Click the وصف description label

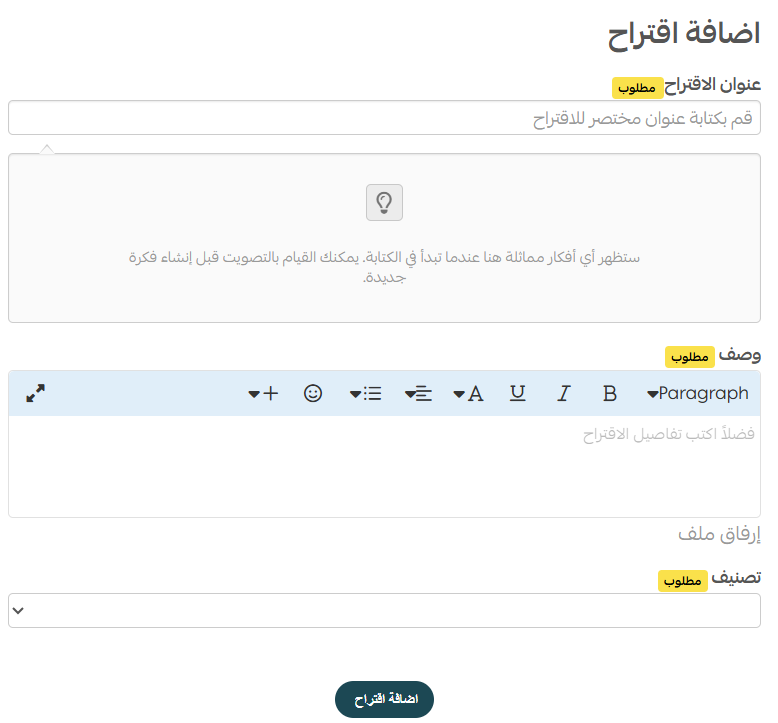pyautogui.click(x=740, y=355)
